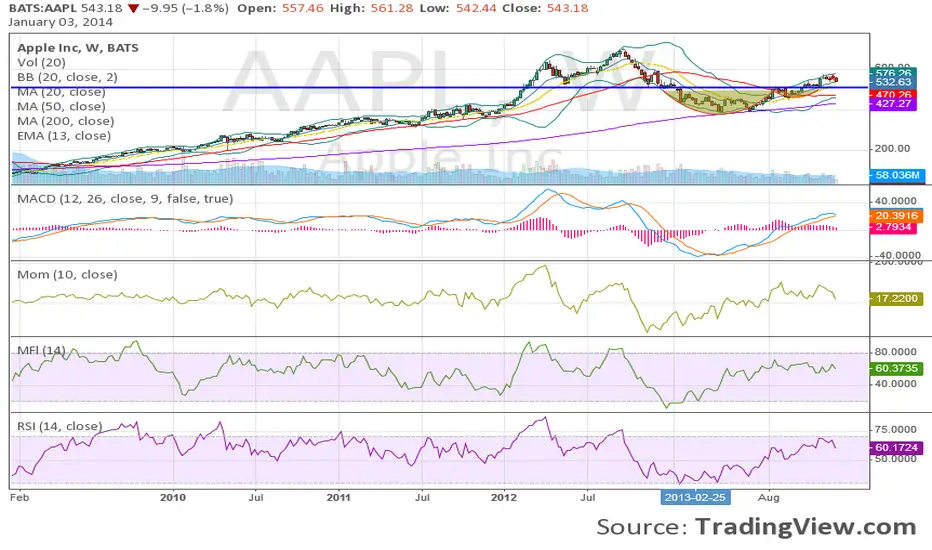Click the pink 2.7934 MACD histogram tag
This screenshot has height=550, width=932.
(x=893, y=227)
